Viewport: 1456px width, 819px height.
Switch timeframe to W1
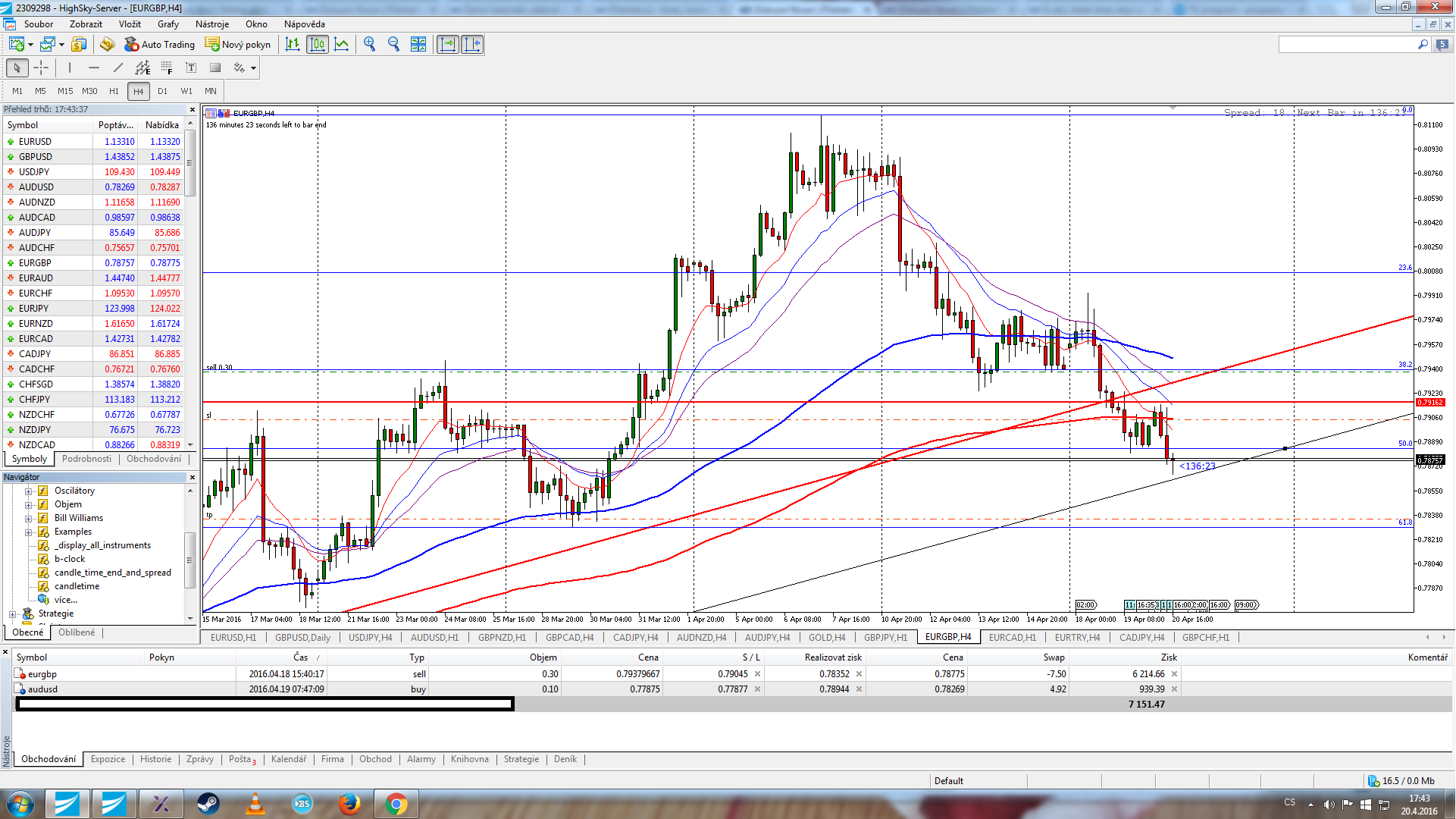pos(186,91)
